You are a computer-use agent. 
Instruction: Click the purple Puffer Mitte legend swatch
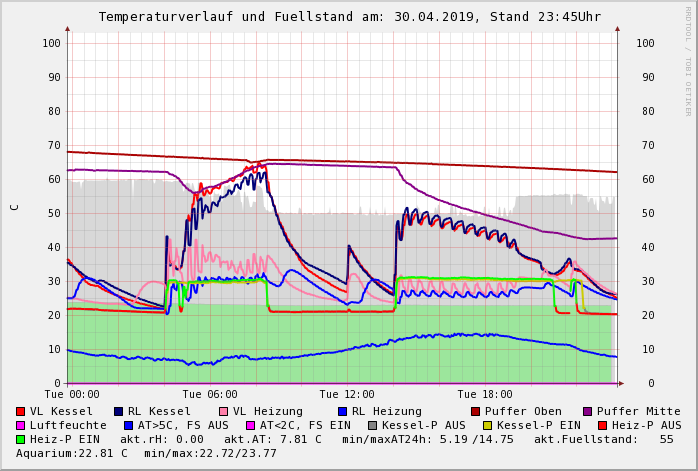(x=587, y=411)
